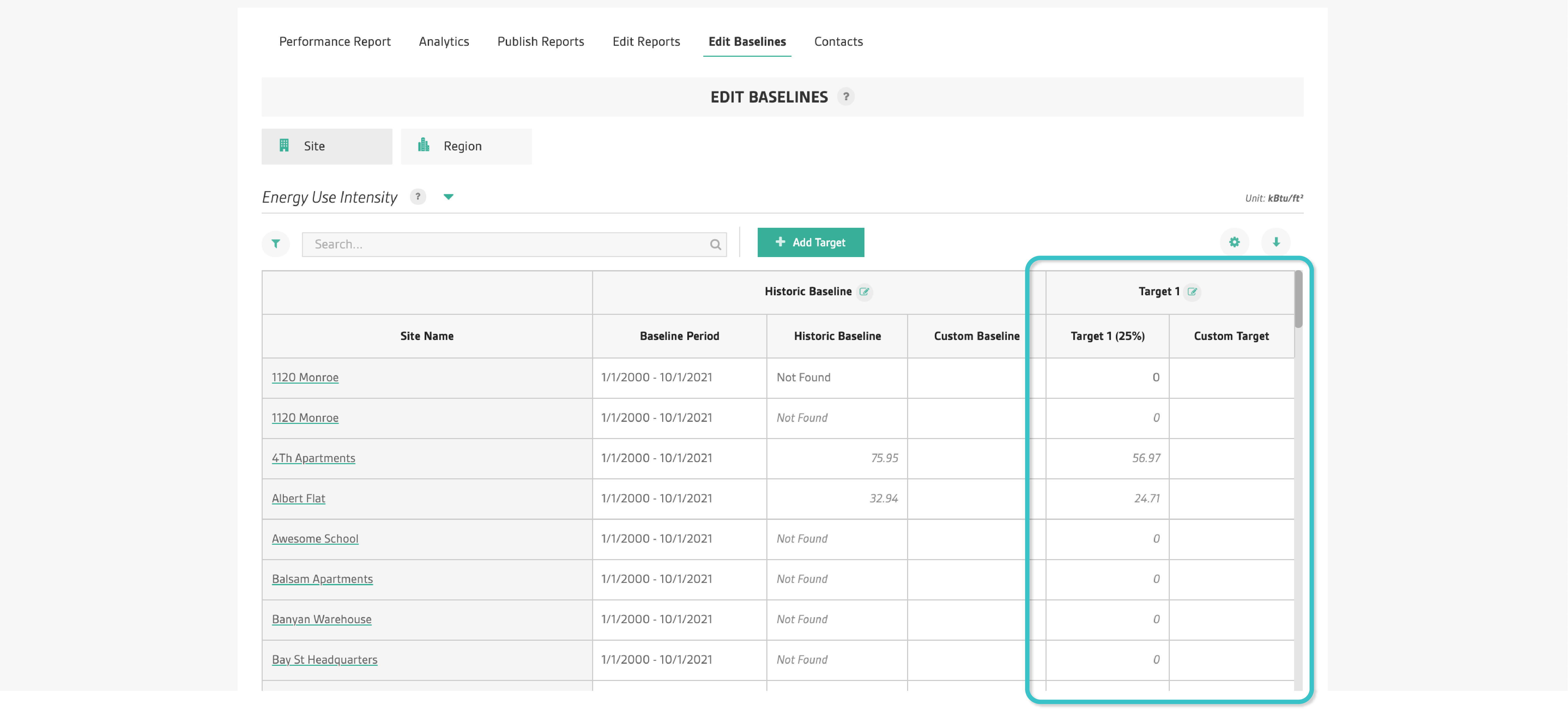Open the Balsam Apartments site link
This screenshot has height=710, width=1568.
click(x=322, y=579)
